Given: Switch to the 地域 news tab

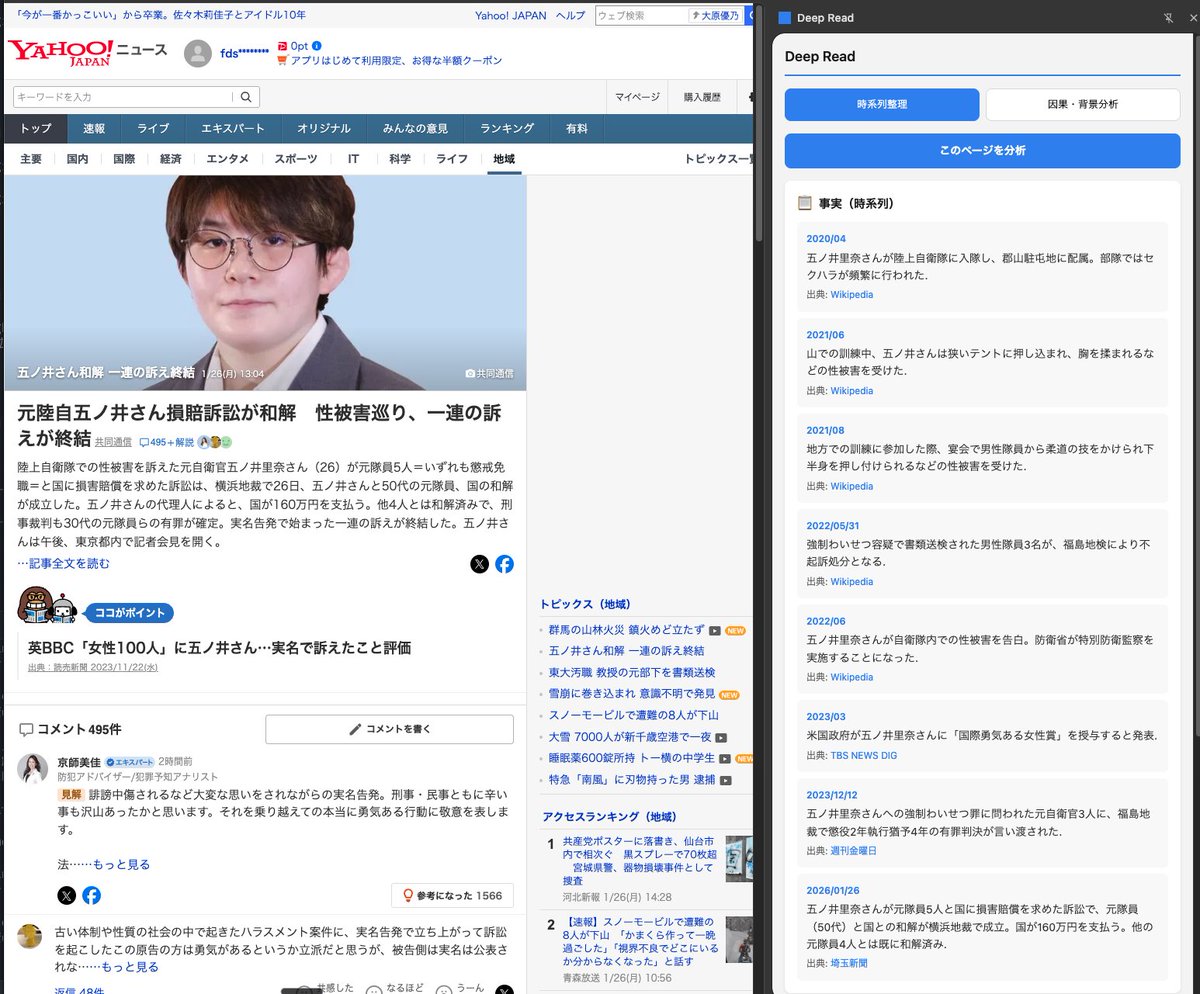Looking at the screenshot, I should (504, 158).
